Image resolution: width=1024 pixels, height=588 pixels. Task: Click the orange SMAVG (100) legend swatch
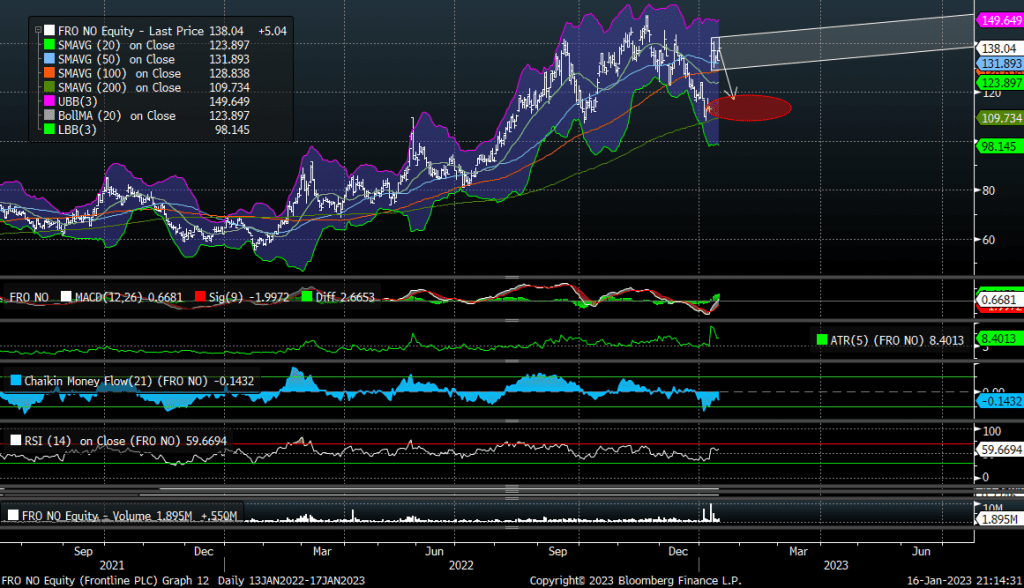tap(49, 73)
